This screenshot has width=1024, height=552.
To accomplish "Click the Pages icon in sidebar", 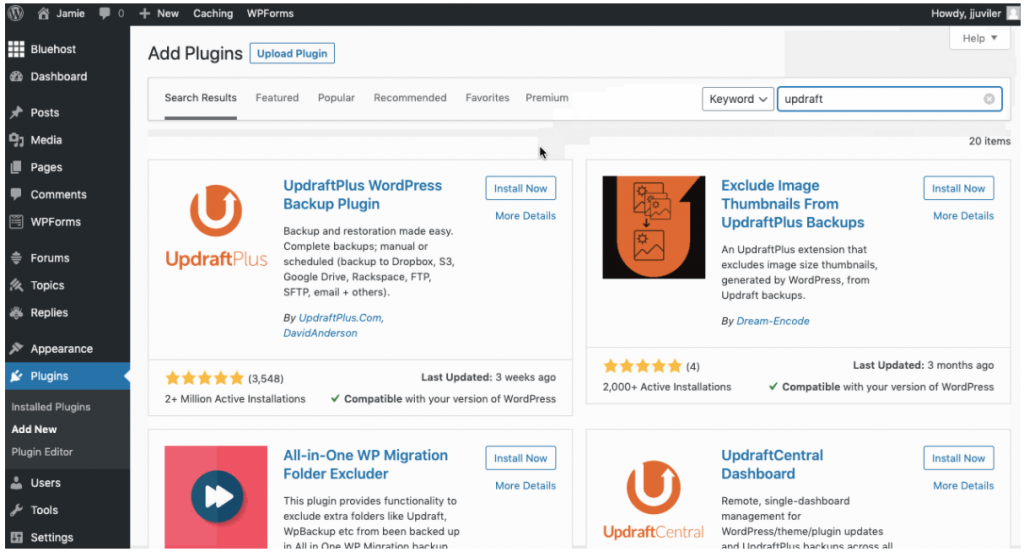I will click(x=16, y=167).
